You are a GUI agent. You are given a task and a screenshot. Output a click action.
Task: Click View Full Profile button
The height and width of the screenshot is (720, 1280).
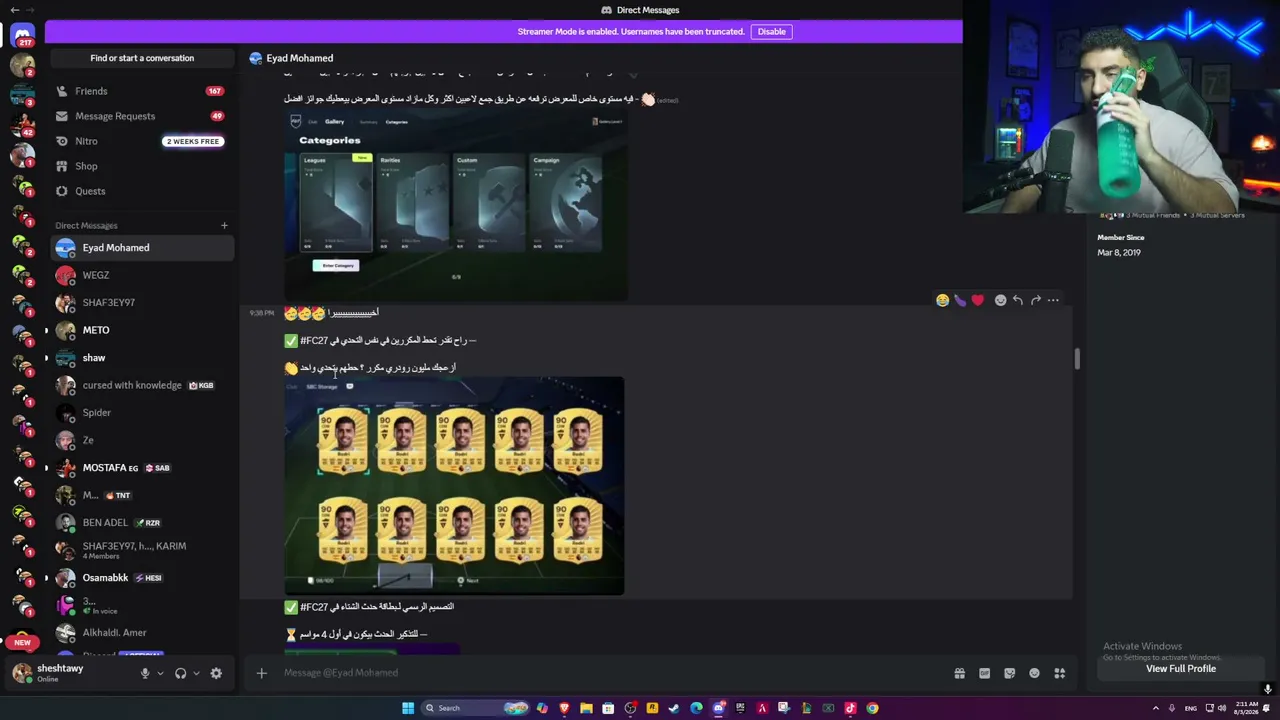(1181, 669)
